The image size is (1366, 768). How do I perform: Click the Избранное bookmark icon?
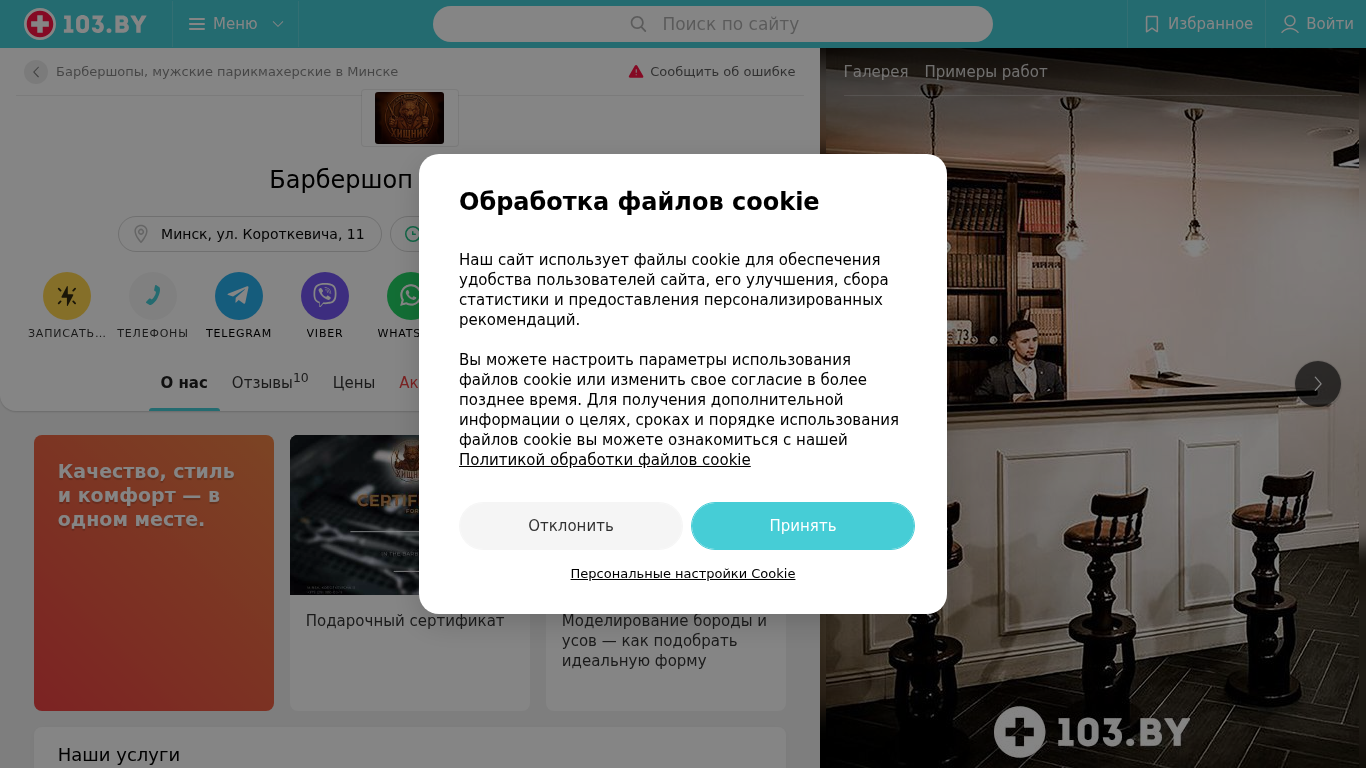click(x=1152, y=24)
